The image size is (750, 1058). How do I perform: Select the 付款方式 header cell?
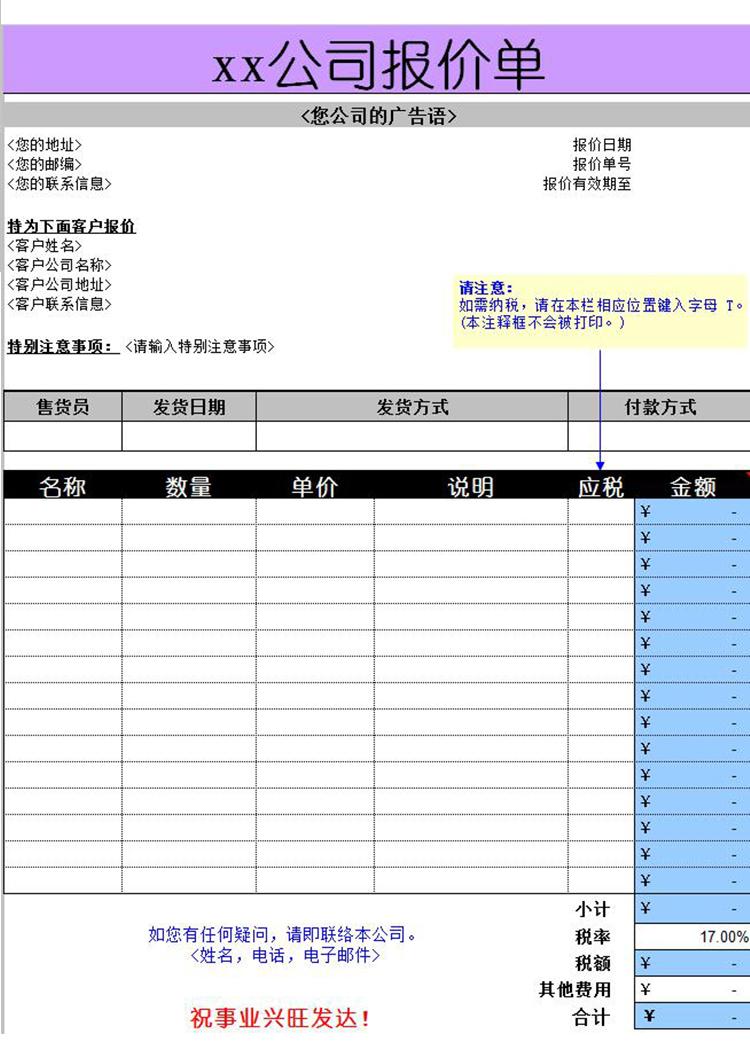[660, 407]
